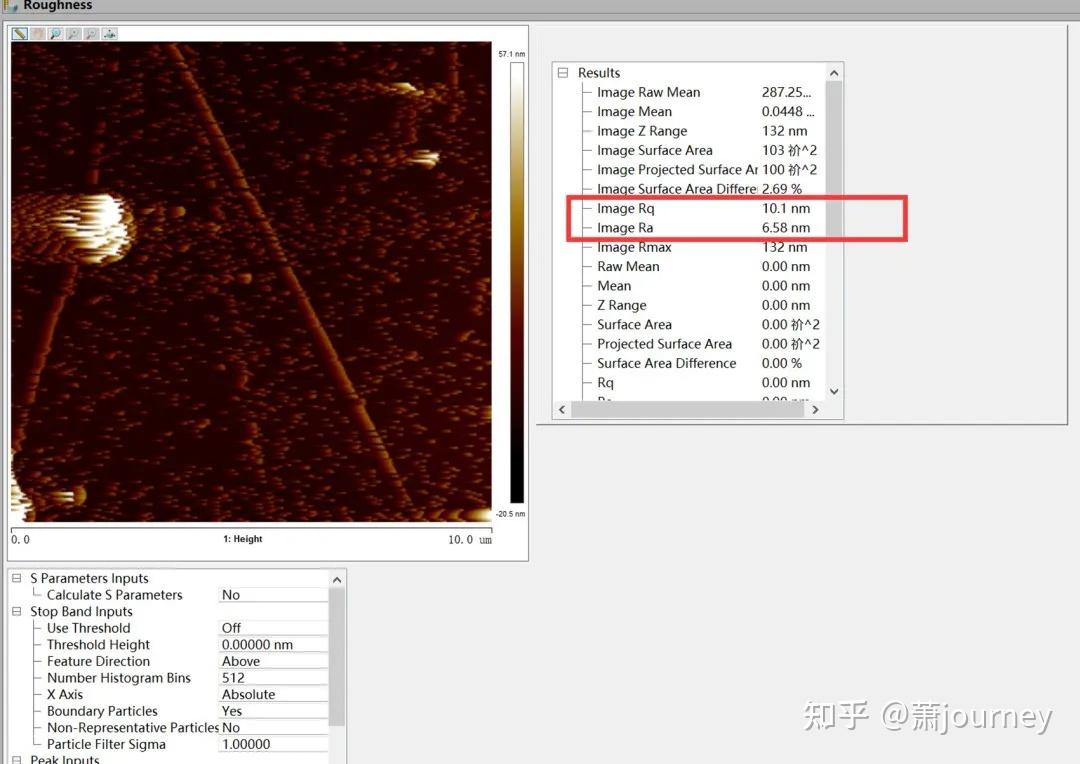Click the grayed stamp icon on image toolbar
The height and width of the screenshot is (764, 1080).
[36, 33]
